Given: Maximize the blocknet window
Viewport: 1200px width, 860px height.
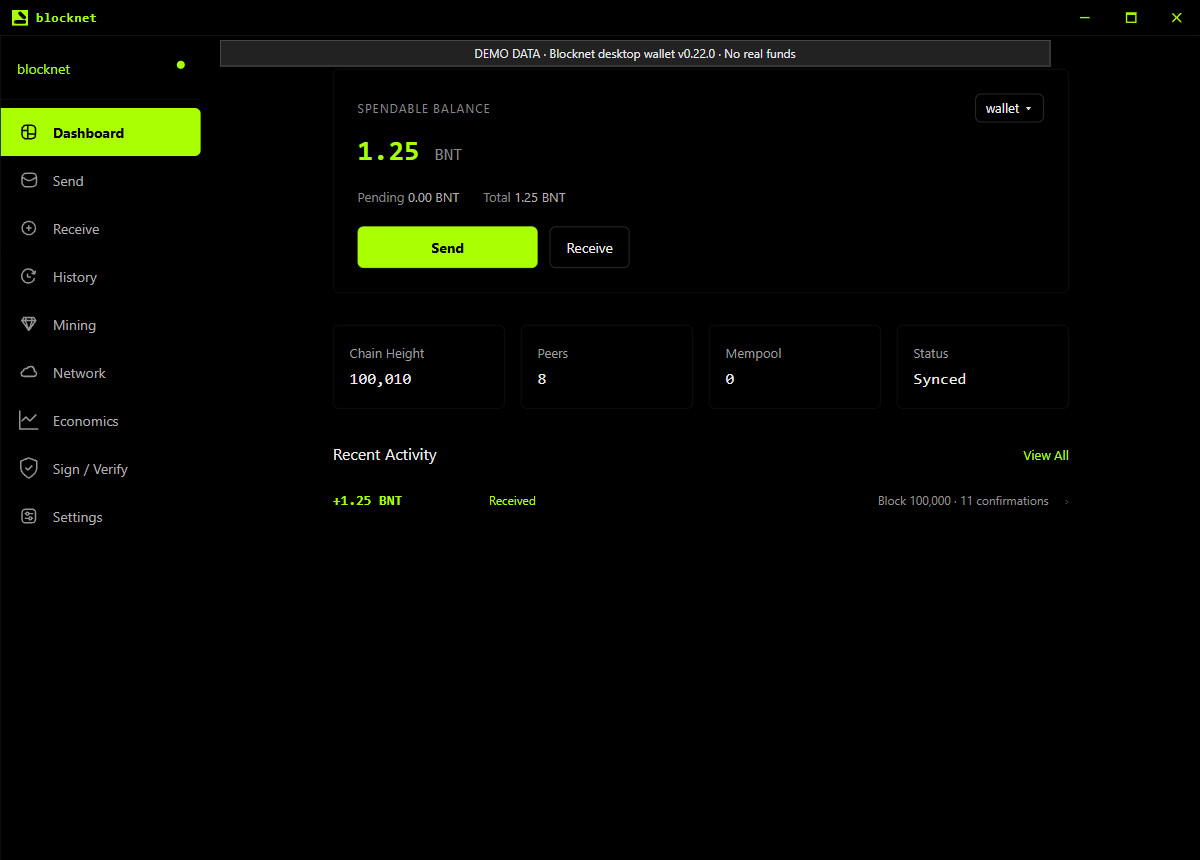Looking at the screenshot, I should point(1131,17).
